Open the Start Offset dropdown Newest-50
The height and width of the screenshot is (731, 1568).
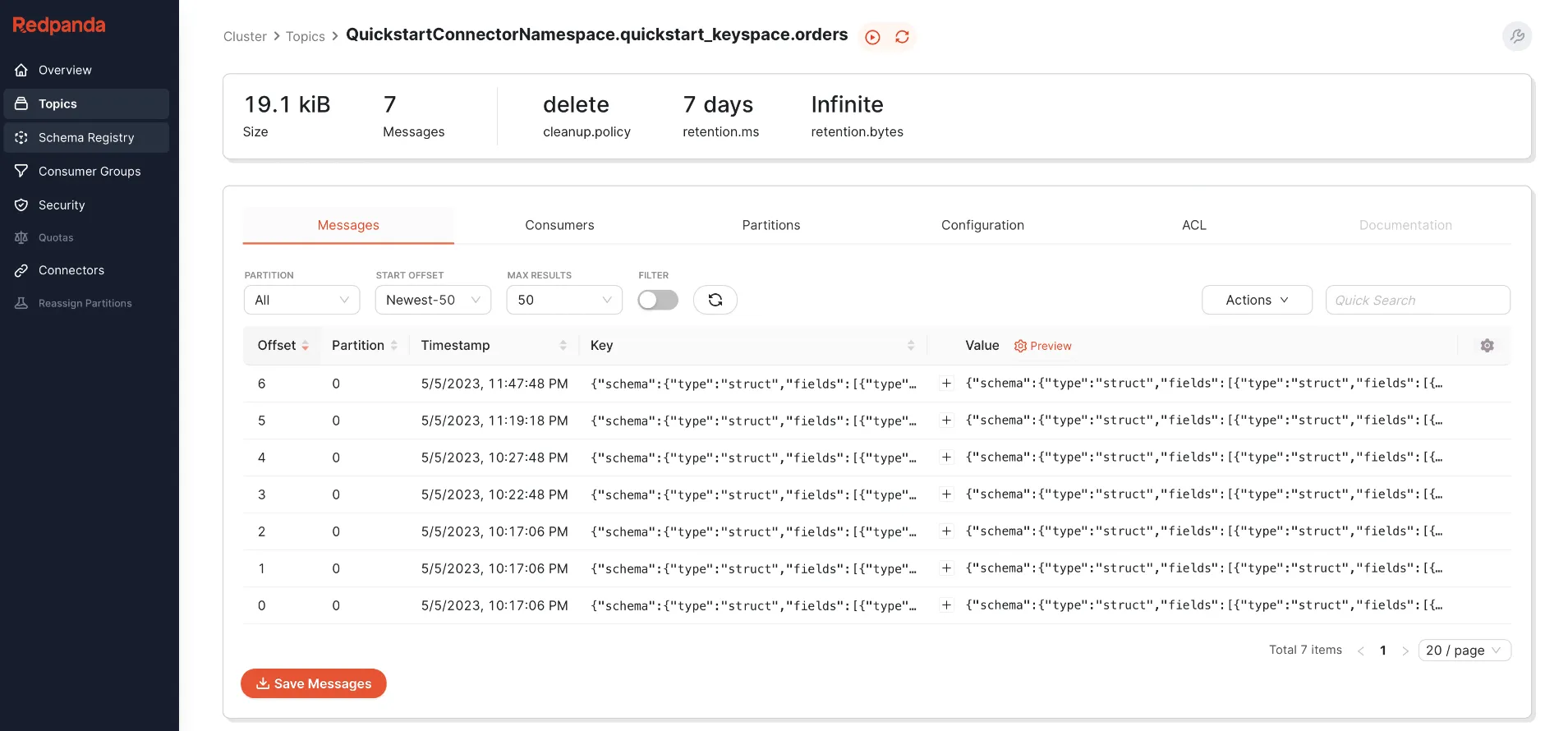(x=433, y=300)
